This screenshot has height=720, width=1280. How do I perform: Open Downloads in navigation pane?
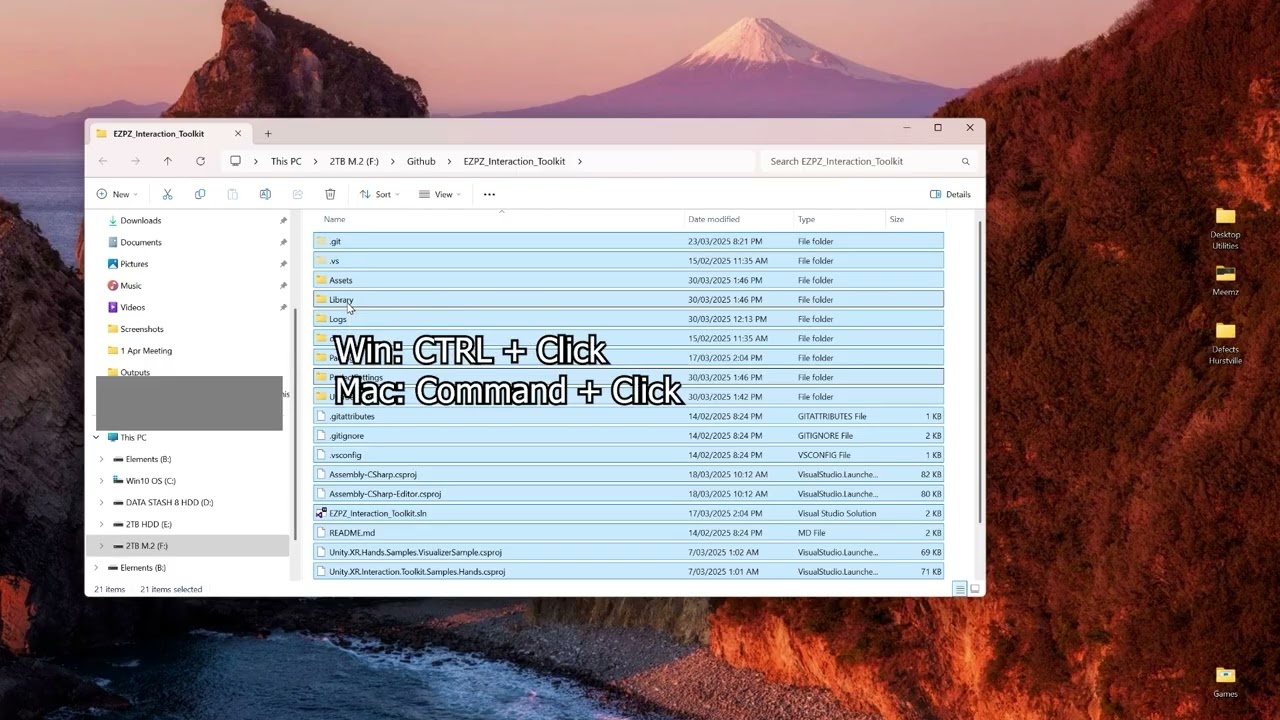[141, 220]
